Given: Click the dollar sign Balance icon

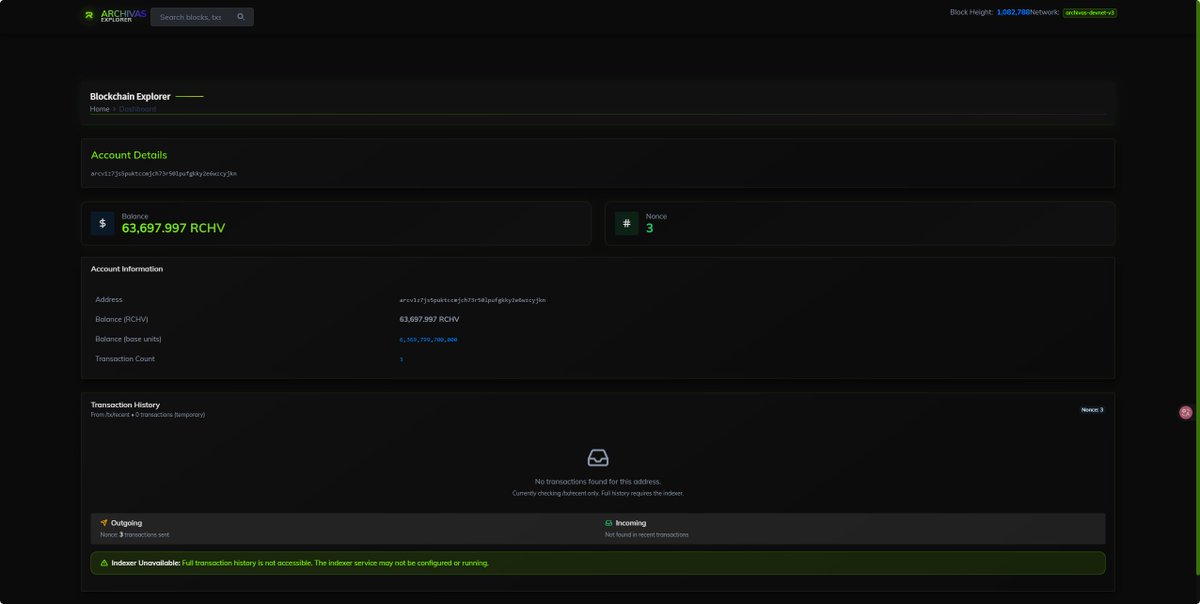Looking at the screenshot, I should coord(102,223).
